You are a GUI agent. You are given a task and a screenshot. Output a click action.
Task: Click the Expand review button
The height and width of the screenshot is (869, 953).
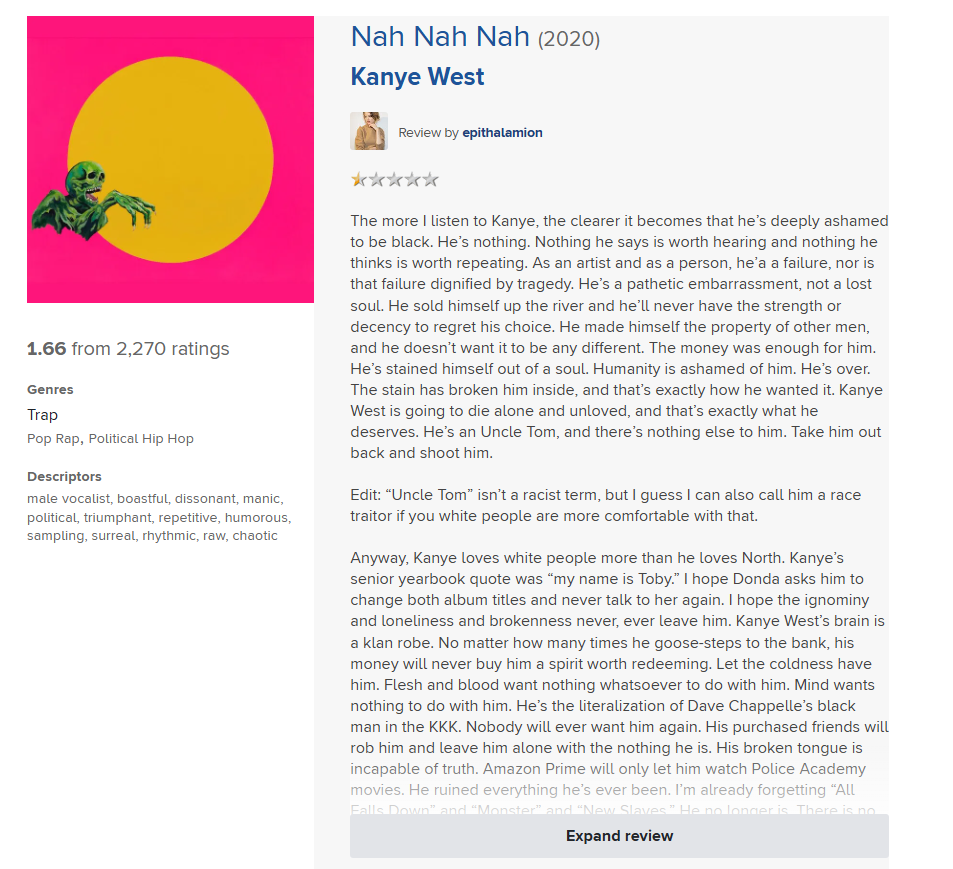tap(619, 836)
